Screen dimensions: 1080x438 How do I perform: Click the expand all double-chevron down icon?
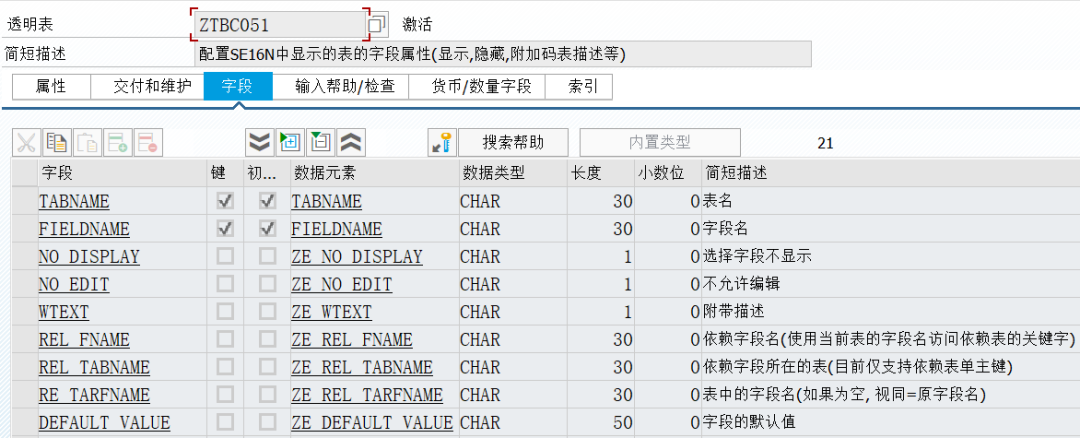[260, 143]
